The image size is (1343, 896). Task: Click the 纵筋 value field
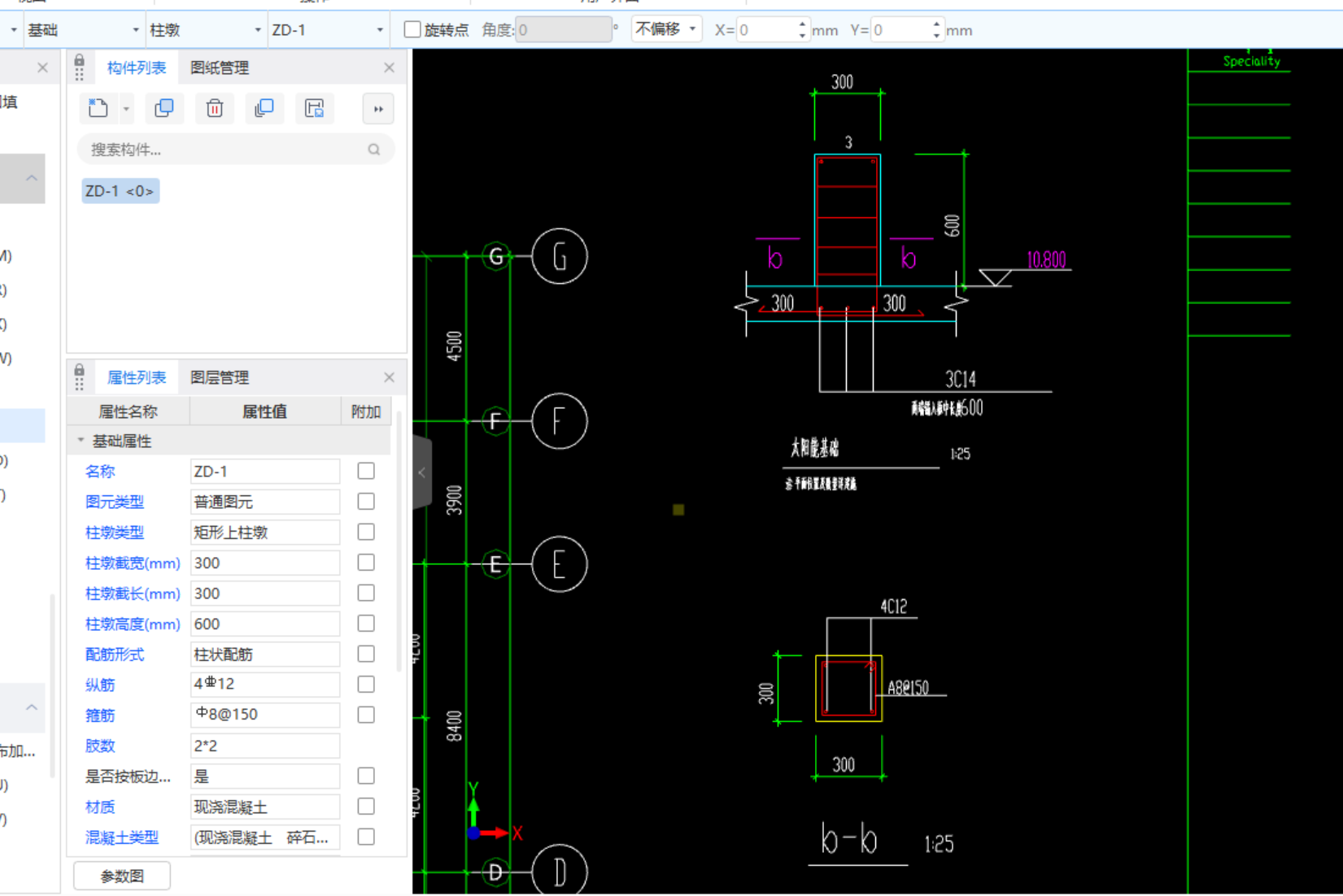point(265,685)
